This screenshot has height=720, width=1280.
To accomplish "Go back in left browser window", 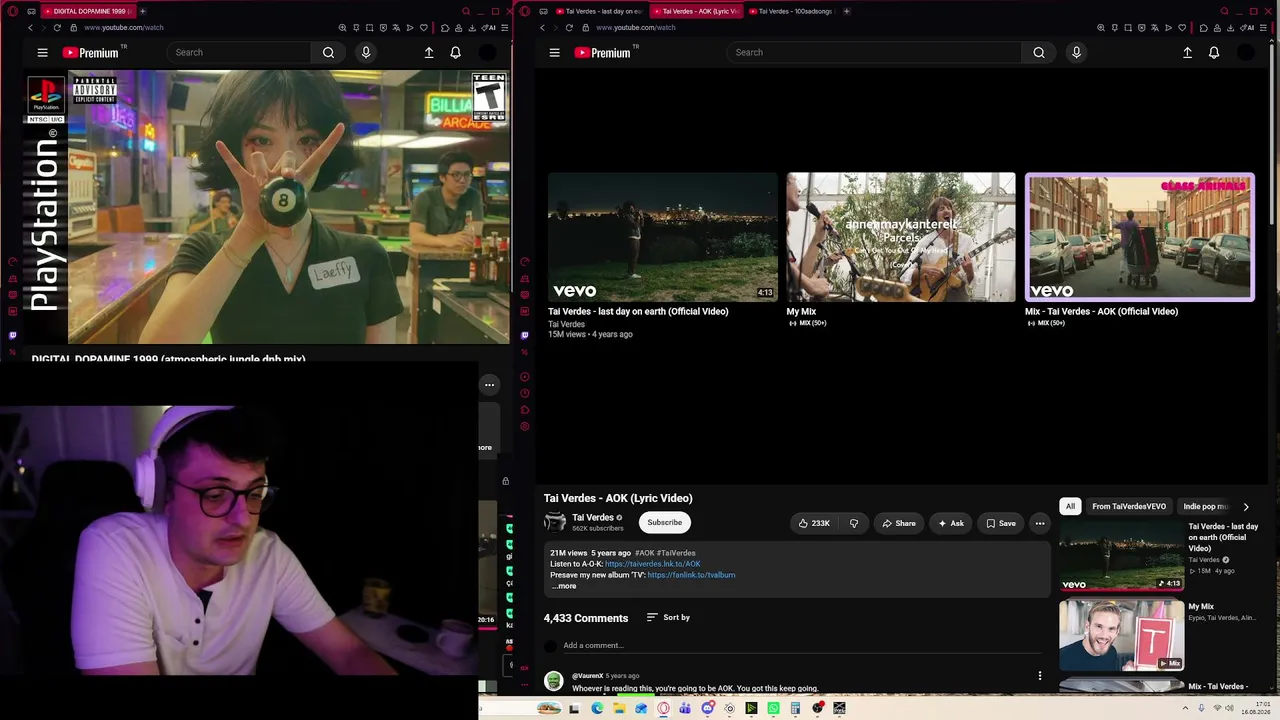I will point(30,27).
